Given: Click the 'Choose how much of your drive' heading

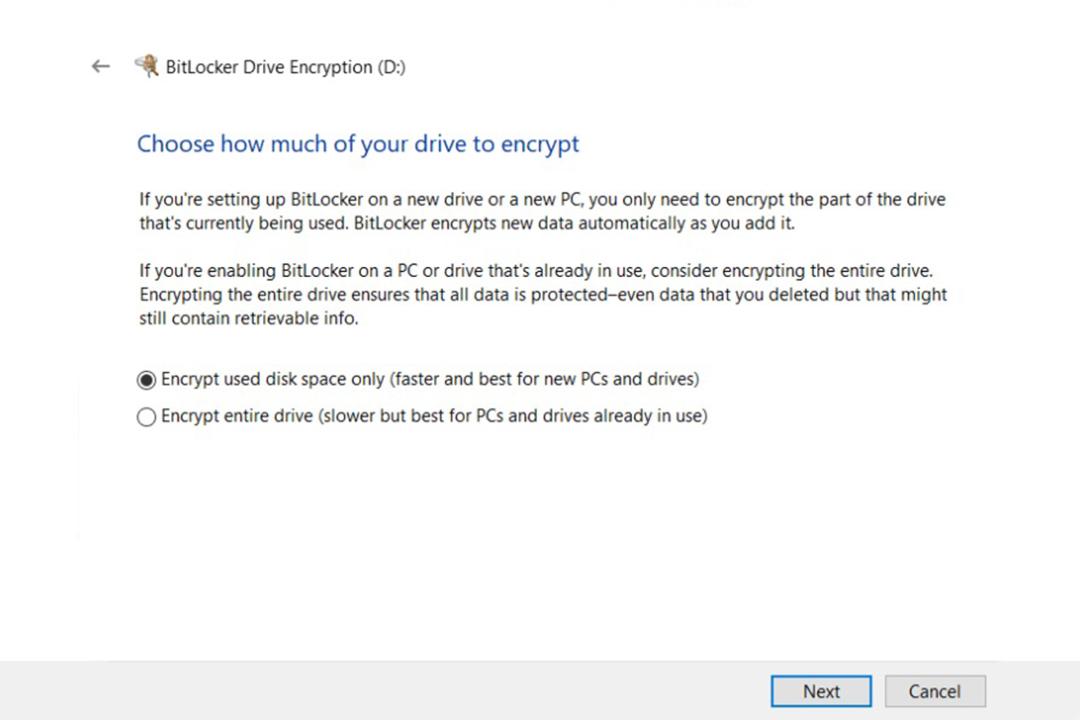Looking at the screenshot, I should [358, 144].
